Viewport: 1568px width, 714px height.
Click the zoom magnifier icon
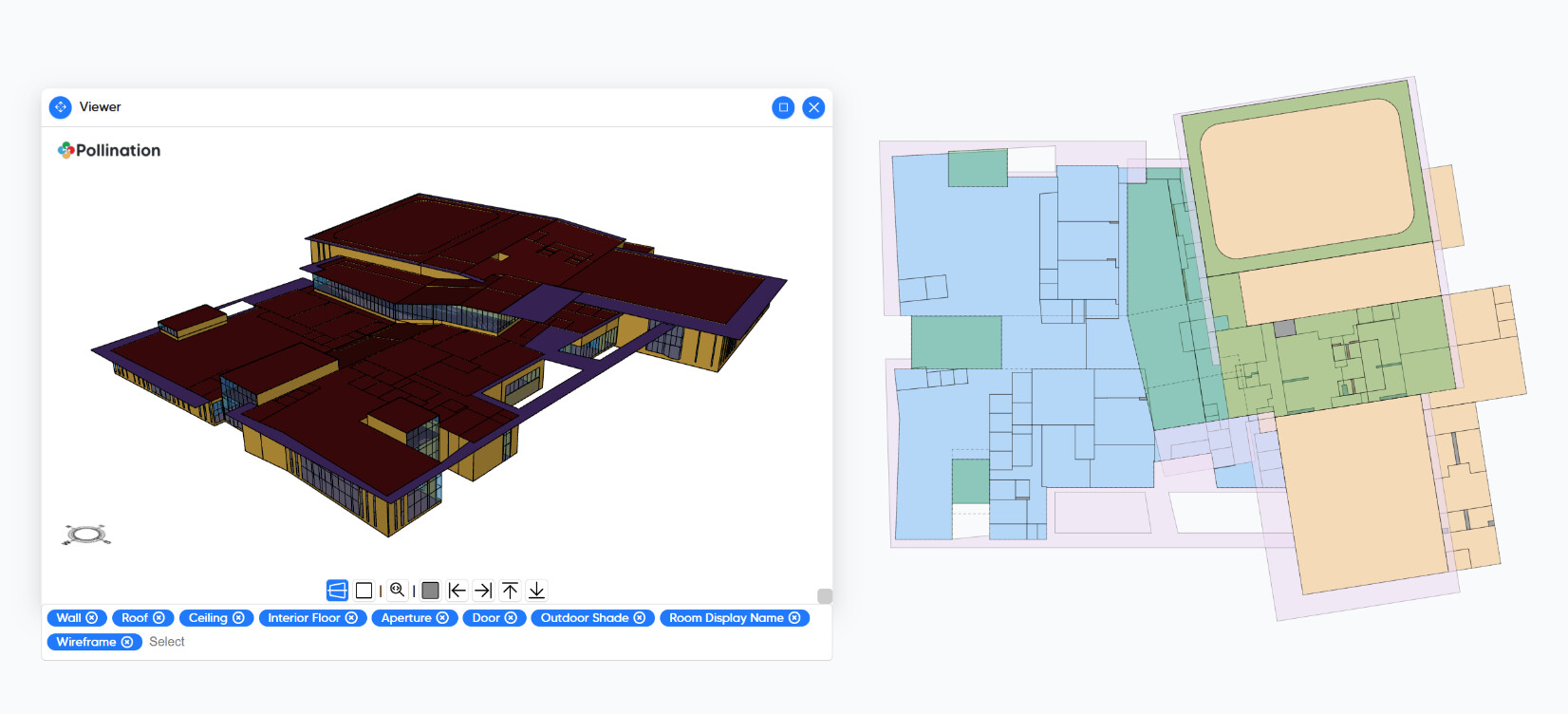pyautogui.click(x=397, y=591)
